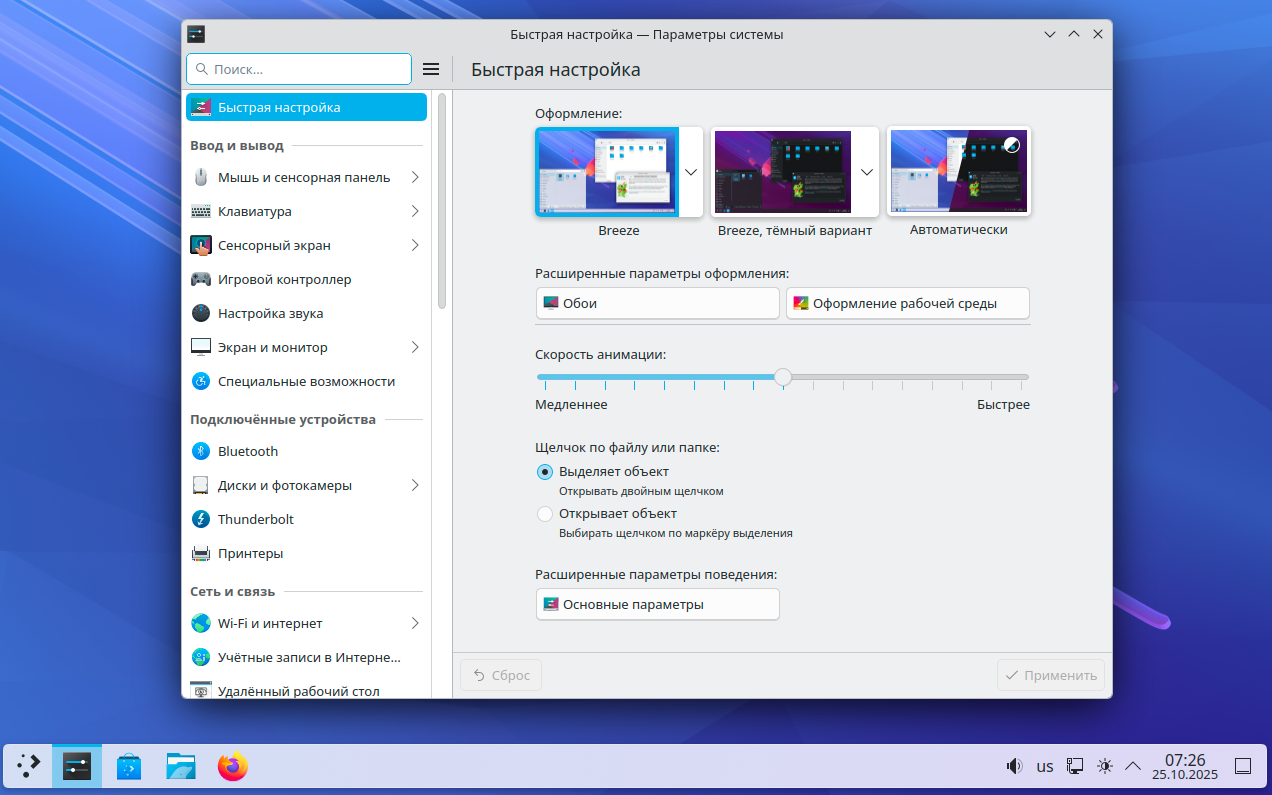The image size is (1272, 795).
Task: Open Принтеры settings page
Action: [306, 553]
